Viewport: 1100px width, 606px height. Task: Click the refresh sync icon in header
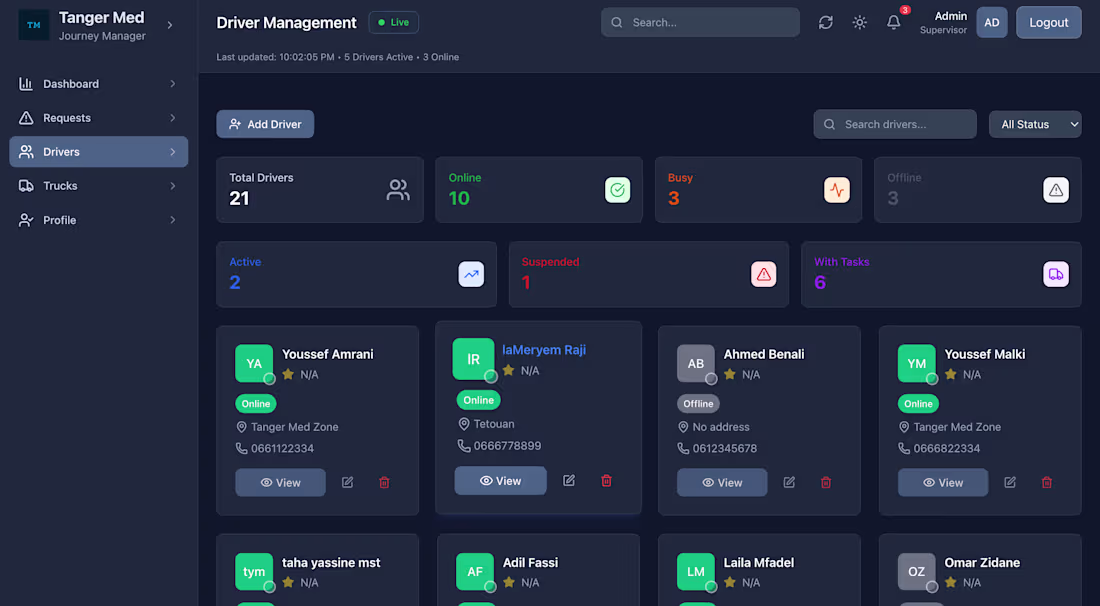tap(825, 21)
